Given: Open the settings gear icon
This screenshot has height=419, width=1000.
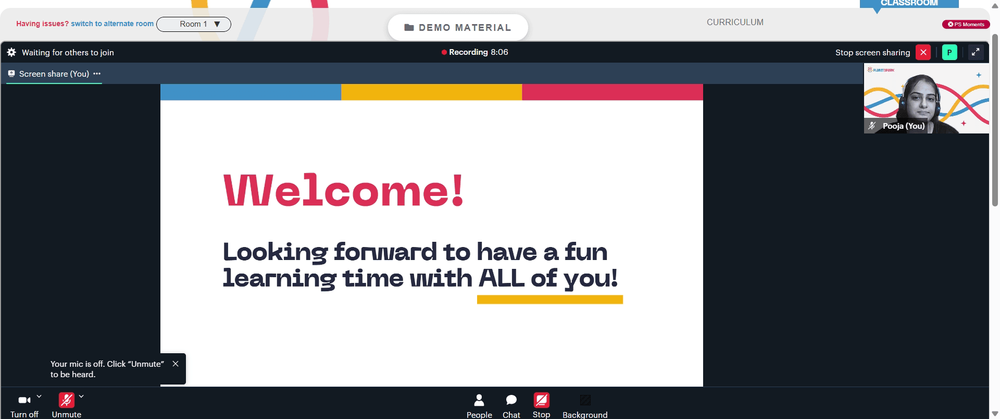Looking at the screenshot, I should click(x=11, y=52).
